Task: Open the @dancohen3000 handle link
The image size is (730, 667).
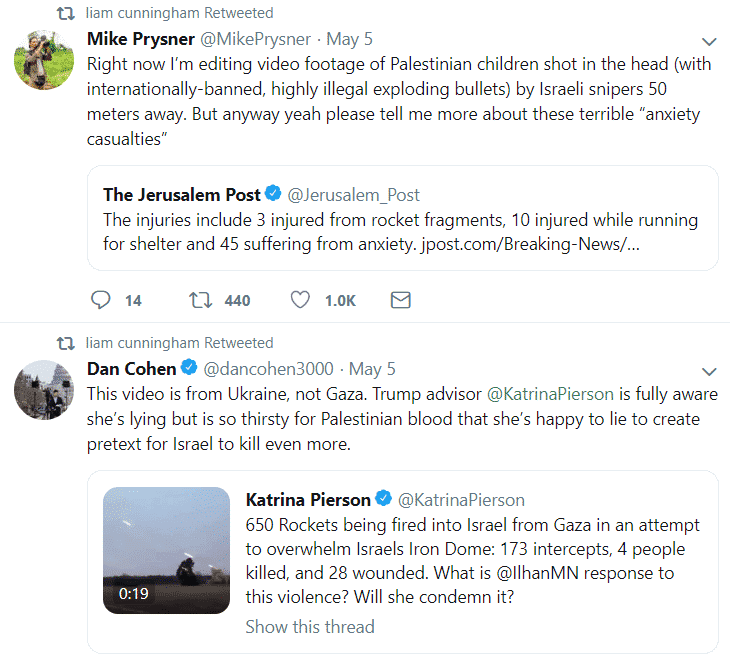Action: coord(268,369)
